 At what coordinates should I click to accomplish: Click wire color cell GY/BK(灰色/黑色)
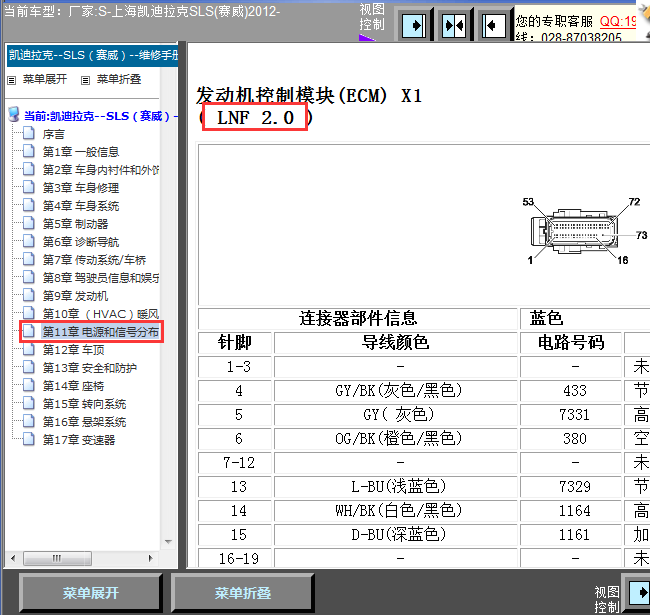396,391
